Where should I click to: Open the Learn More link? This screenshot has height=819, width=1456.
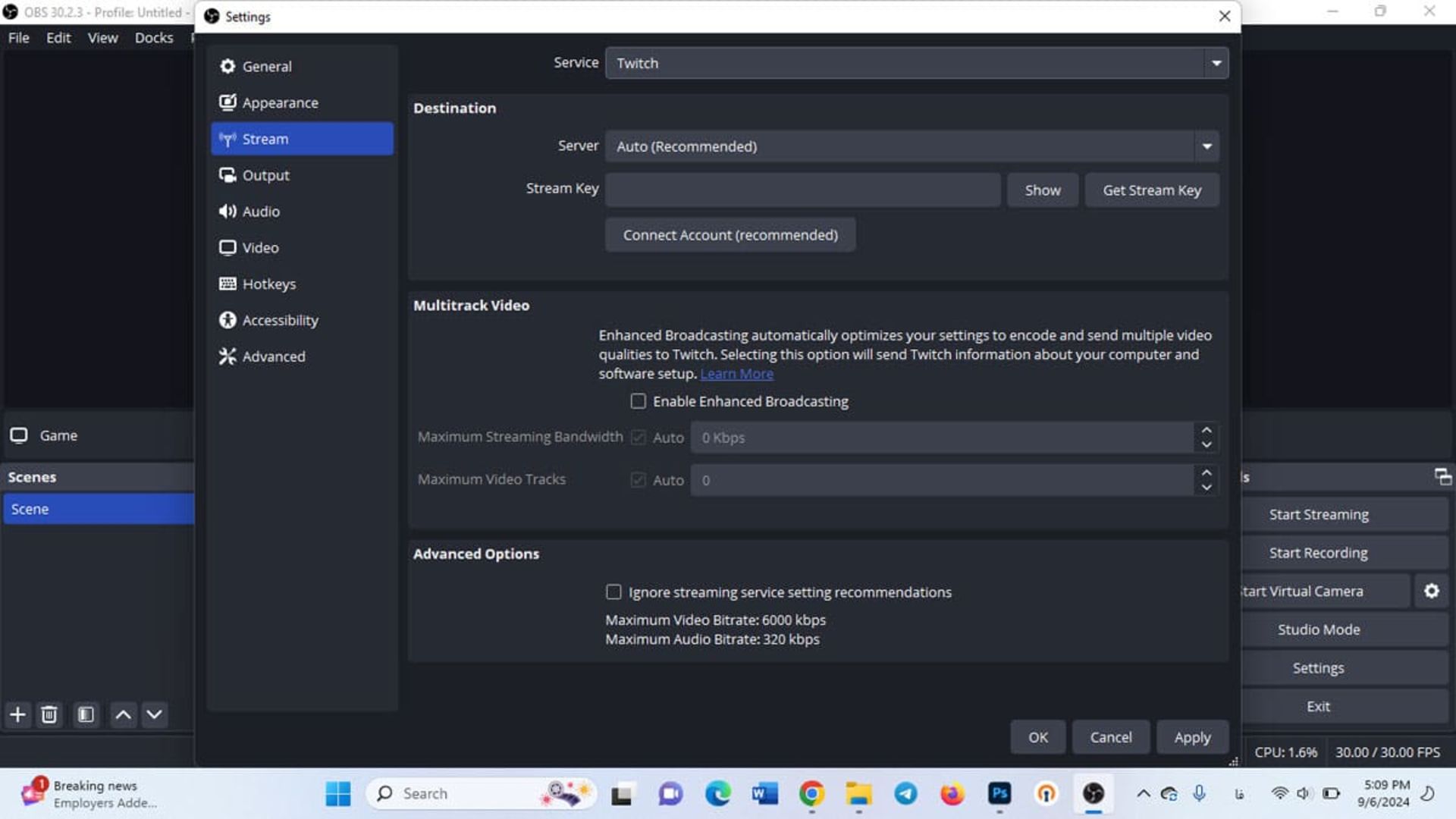point(736,374)
